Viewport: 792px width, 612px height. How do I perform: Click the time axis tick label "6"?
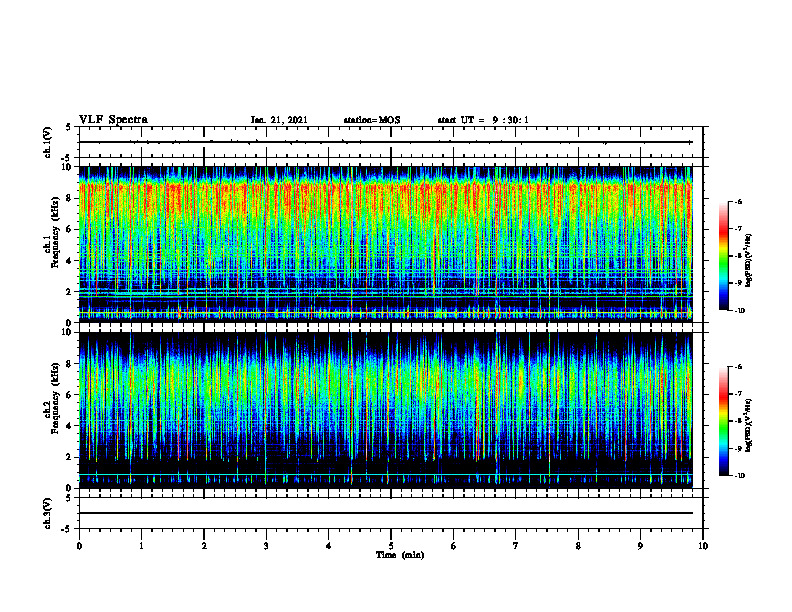[454, 546]
